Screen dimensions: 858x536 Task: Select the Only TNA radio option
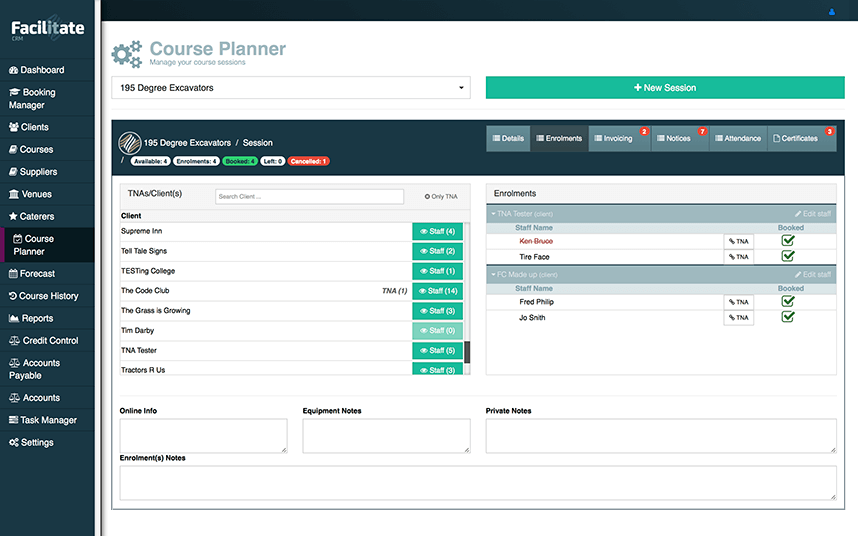[x=428, y=197]
